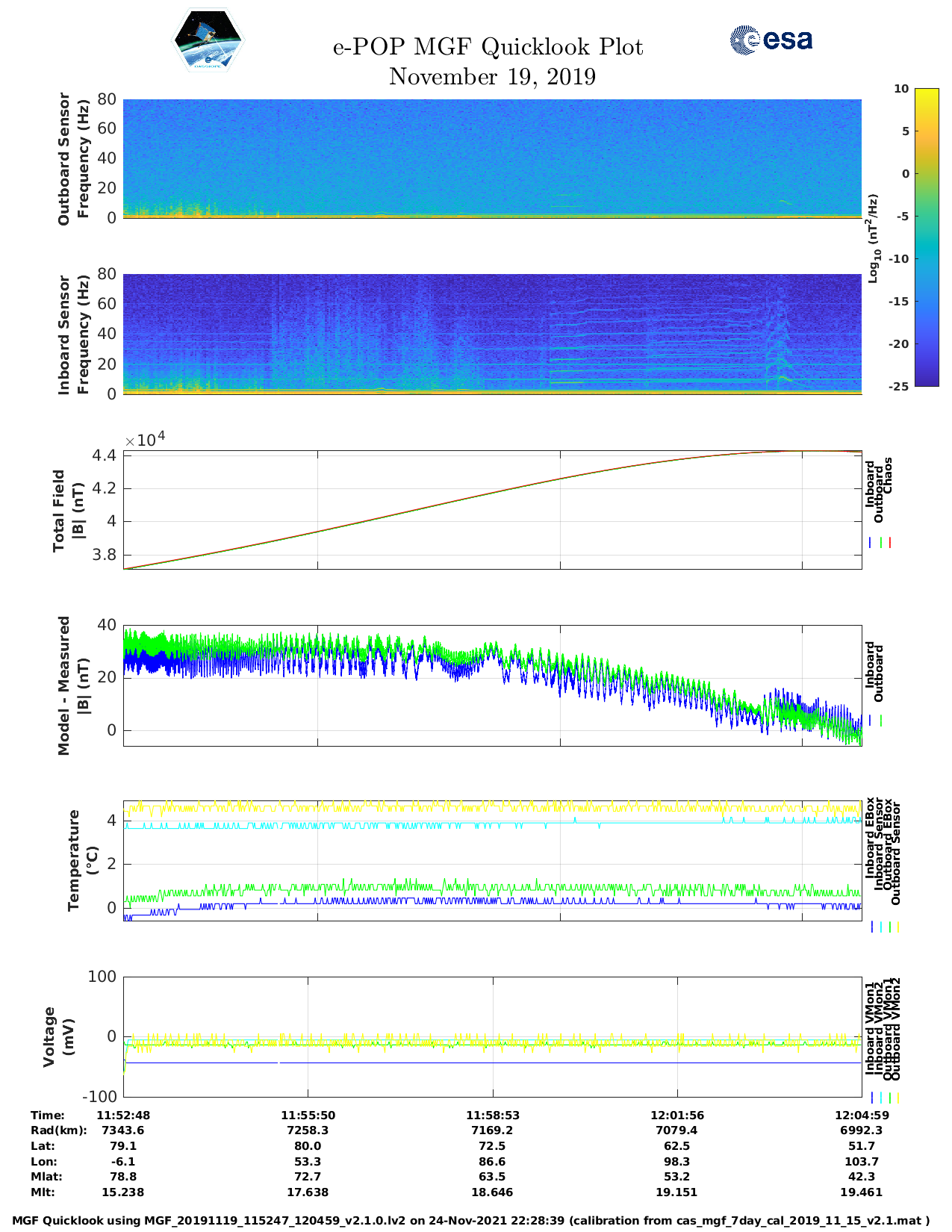The image size is (952, 1232).
Task: Click the Total Field |B| curve plot
Action: [492, 510]
